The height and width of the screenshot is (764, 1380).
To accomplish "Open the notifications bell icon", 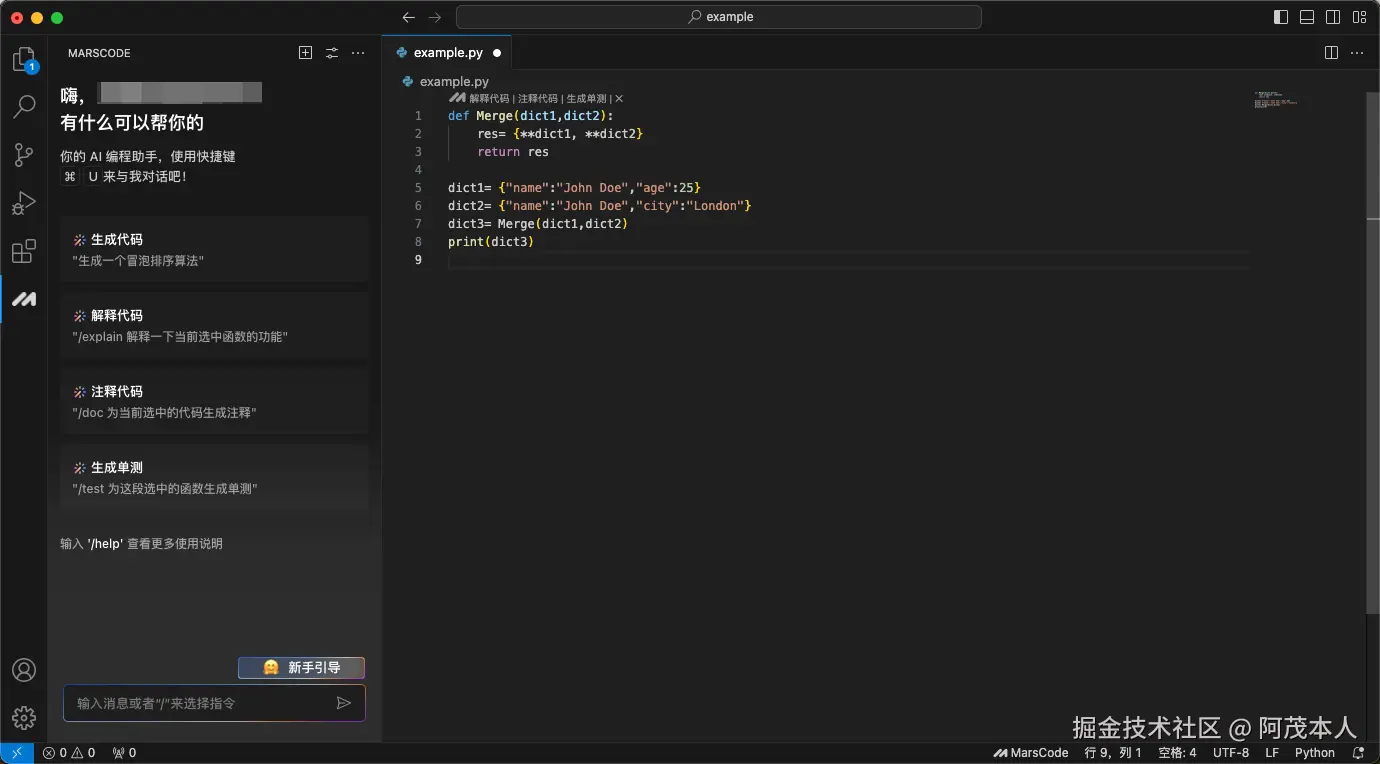I will pos(1358,753).
